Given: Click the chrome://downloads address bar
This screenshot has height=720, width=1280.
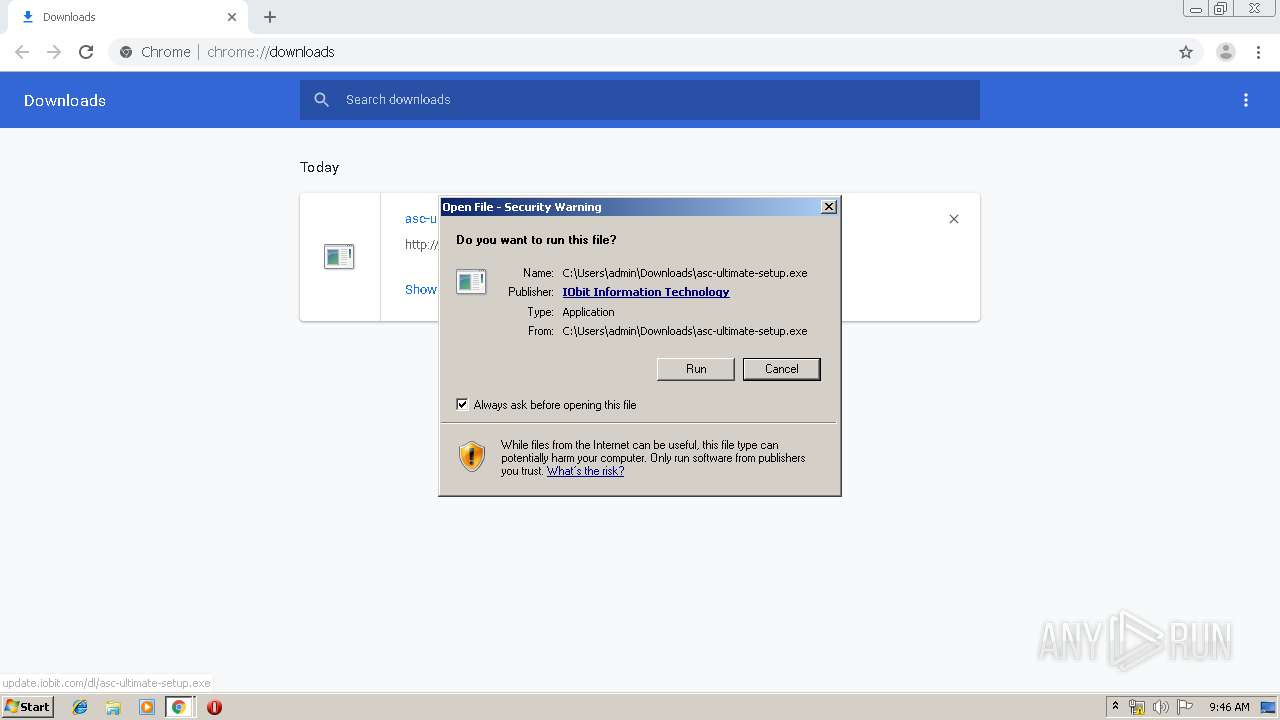Looking at the screenshot, I should (640, 52).
